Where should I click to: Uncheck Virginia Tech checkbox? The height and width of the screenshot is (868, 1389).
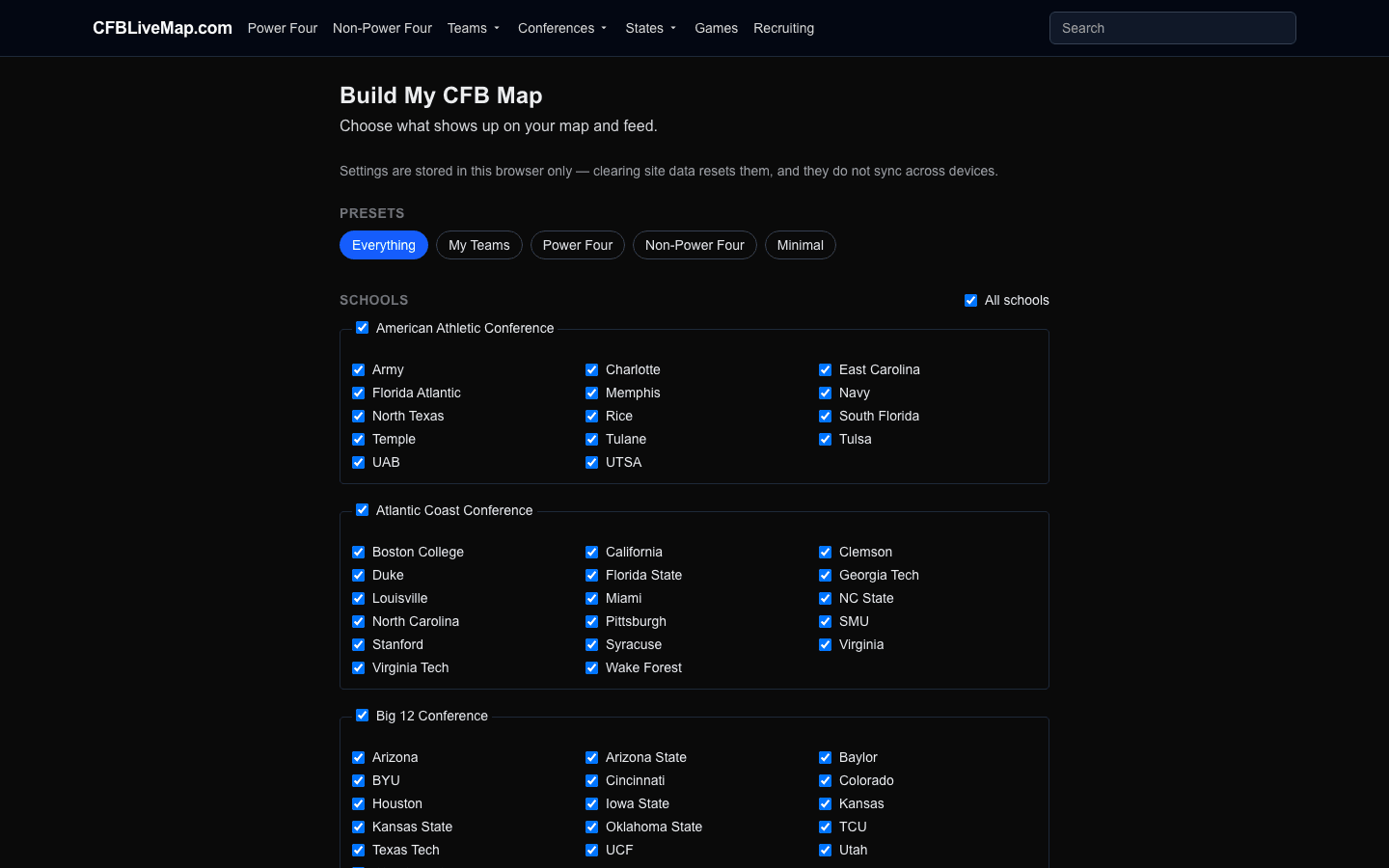point(358,667)
